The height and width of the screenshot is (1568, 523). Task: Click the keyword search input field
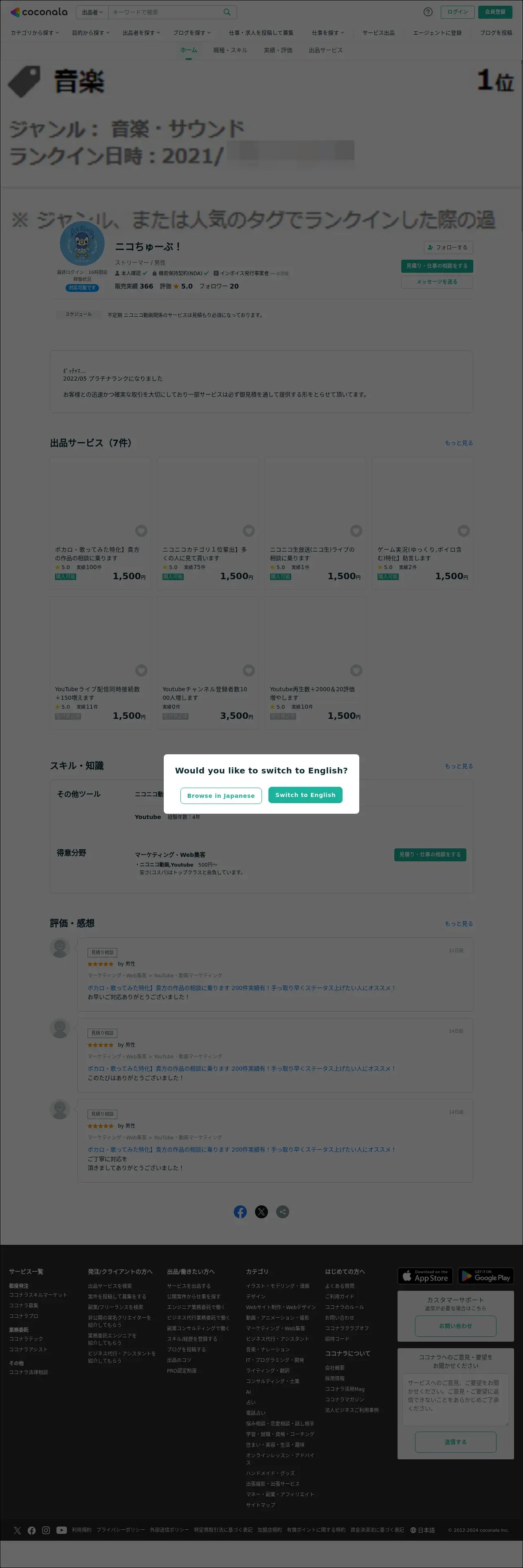pos(165,11)
